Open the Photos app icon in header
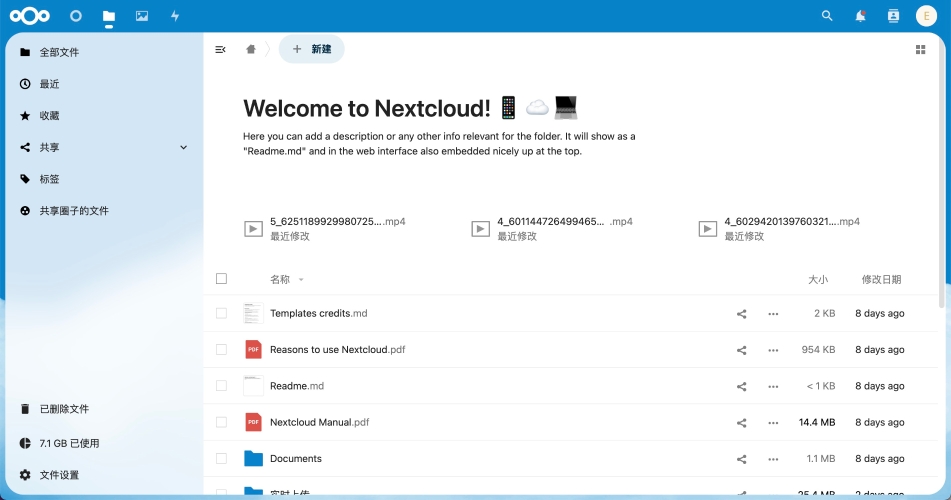This screenshot has width=951, height=500. coord(142,16)
